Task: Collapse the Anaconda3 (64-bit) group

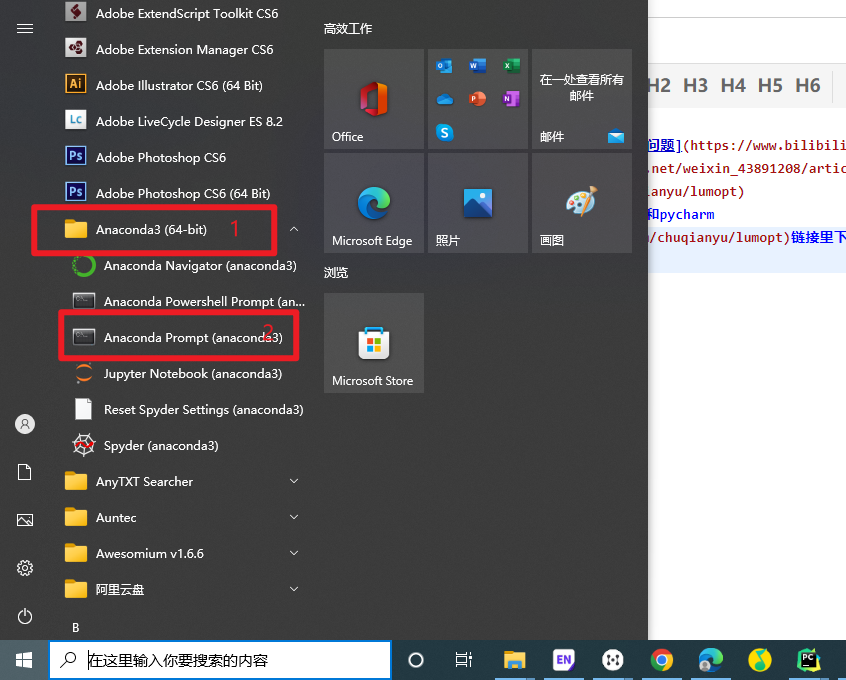Action: pos(294,229)
